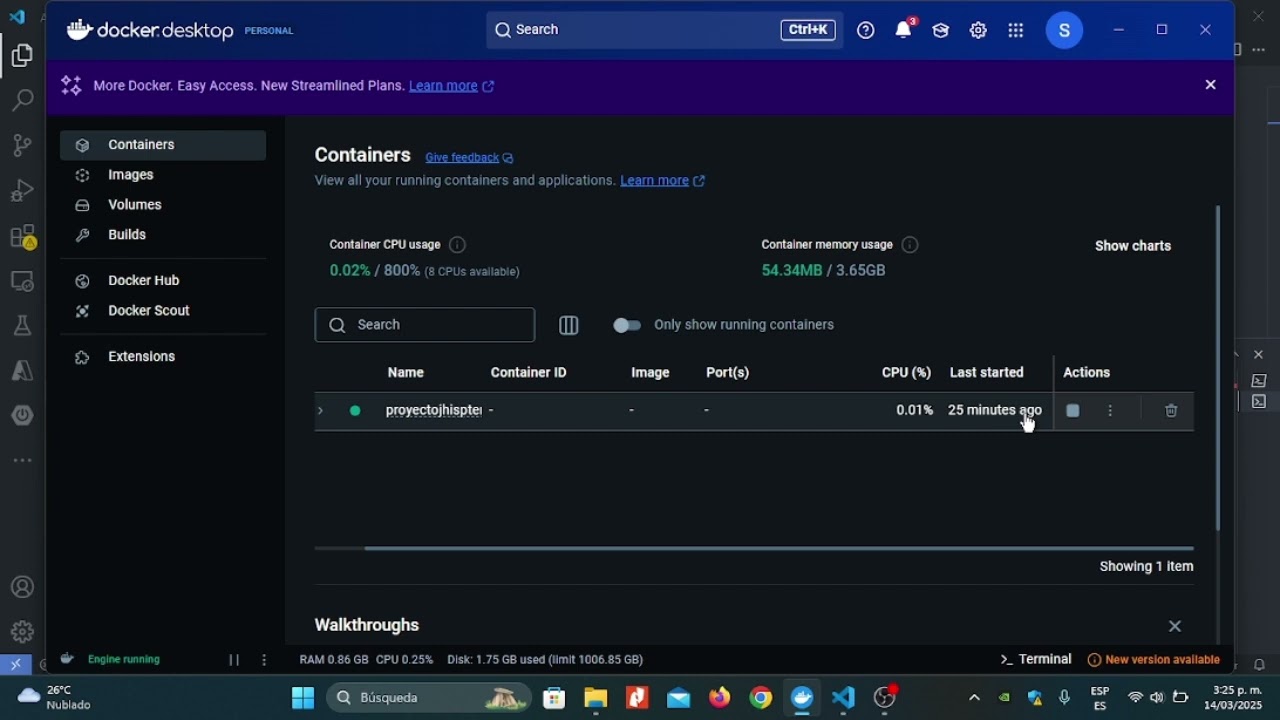Open Learn more link under Containers
Image resolution: width=1280 pixels, height=720 pixels.
pos(662,181)
